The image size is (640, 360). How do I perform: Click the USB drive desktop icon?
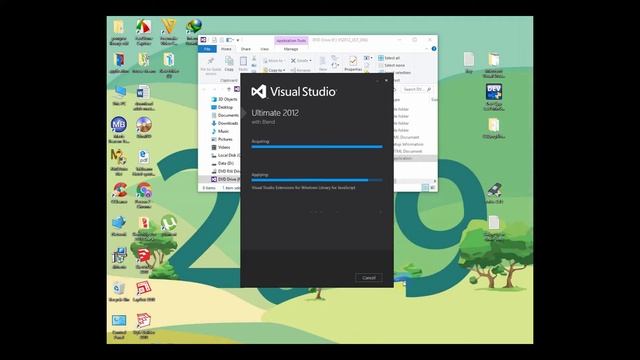point(494,193)
